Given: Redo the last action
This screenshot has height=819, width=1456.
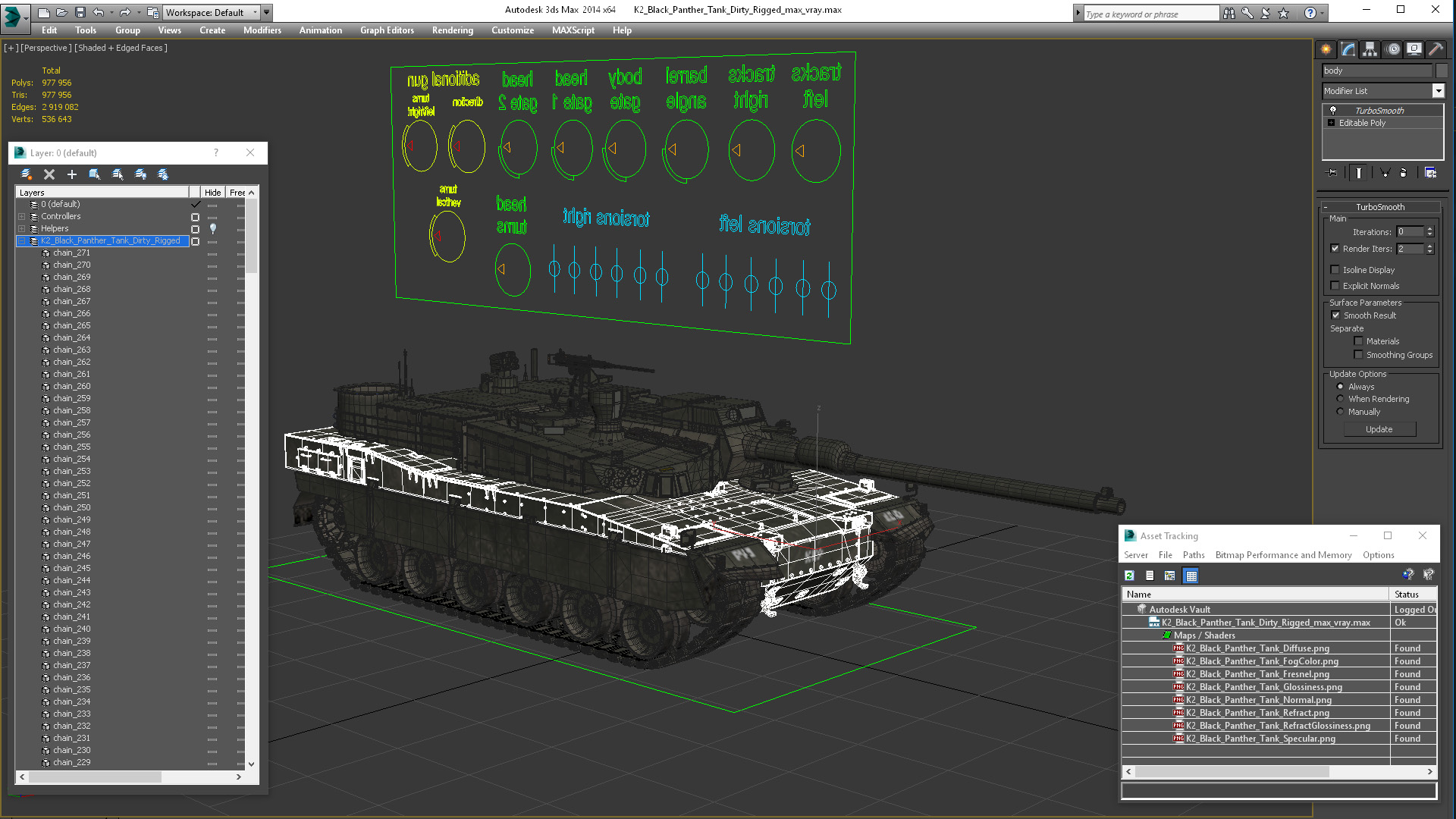Looking at the screenshot, I should (x=125, y=12).
